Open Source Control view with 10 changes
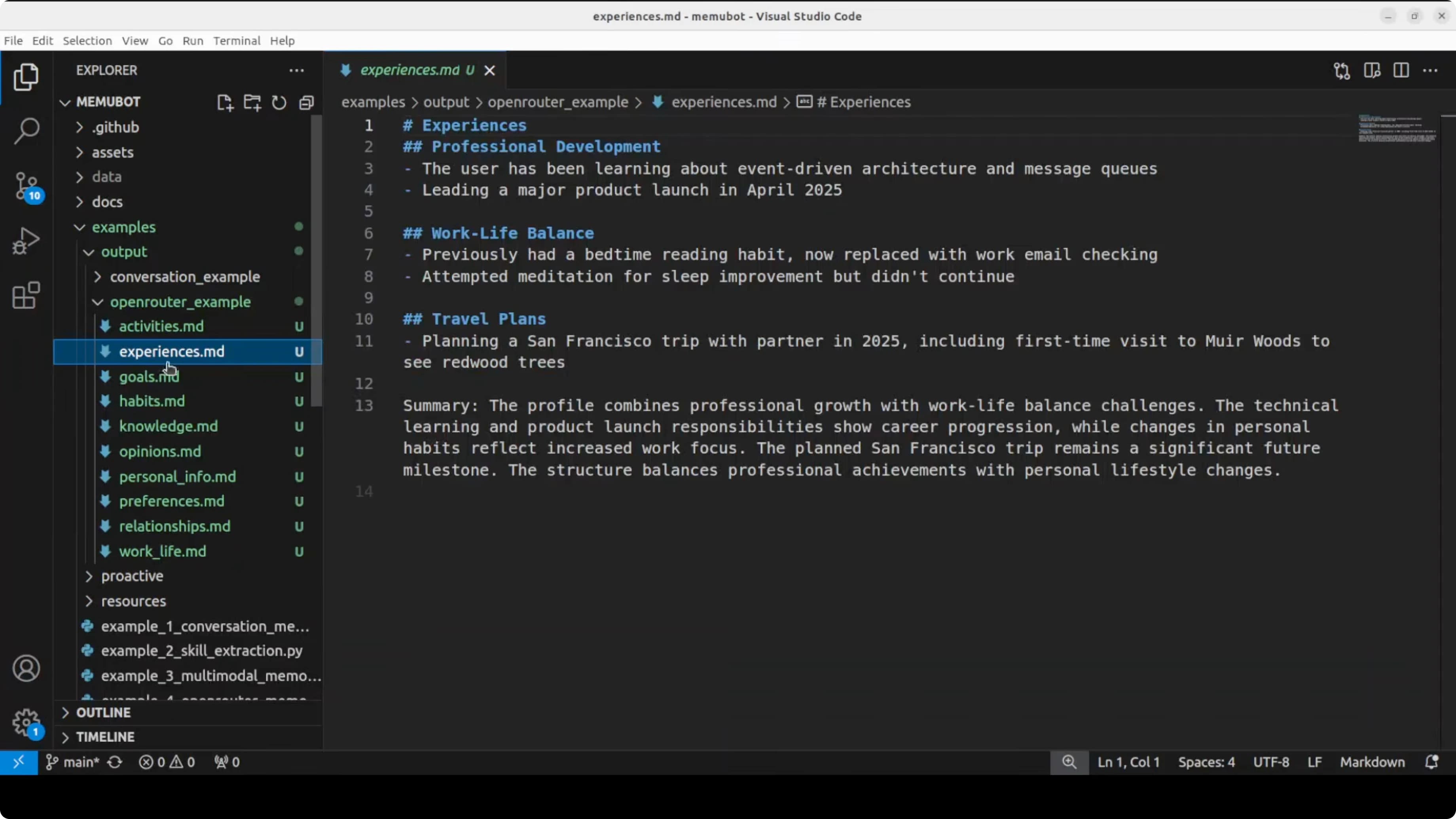Screen dimensions: 1456x819 26,186
